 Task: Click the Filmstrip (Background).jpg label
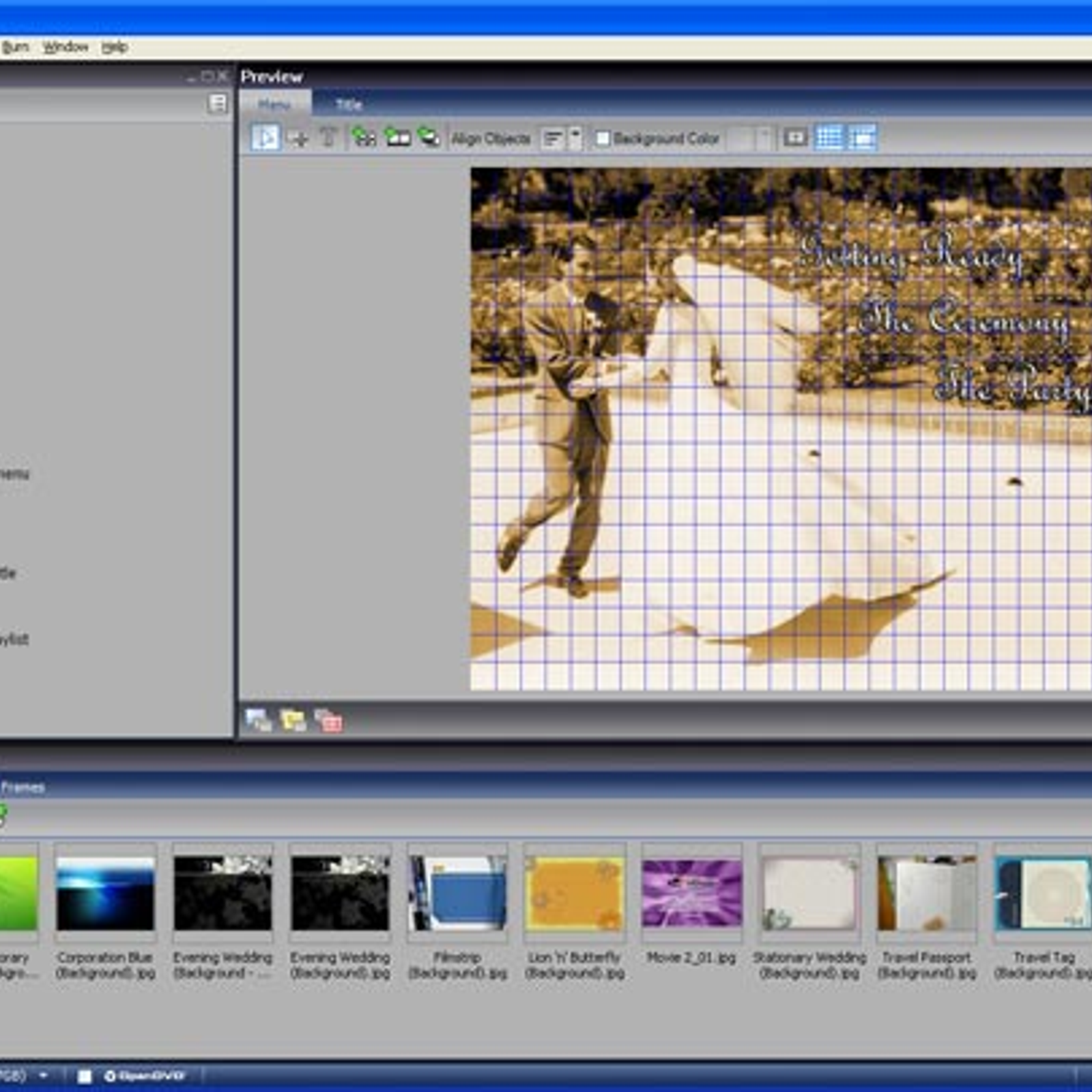click(457, 965)
